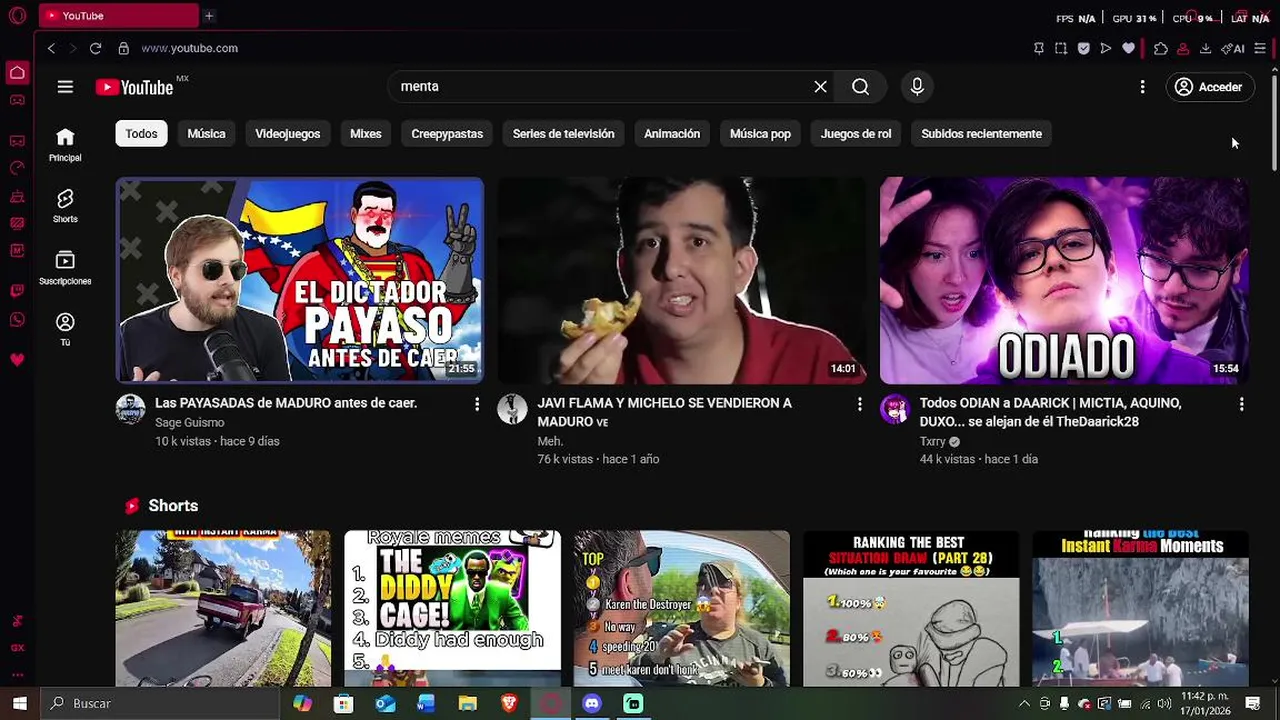The width and height of the screenshot is (1280, 720).
Task: Open the taskbar clock showing 11:42 p. m.
Action: pyautogui.click(x=1206, y=703)
